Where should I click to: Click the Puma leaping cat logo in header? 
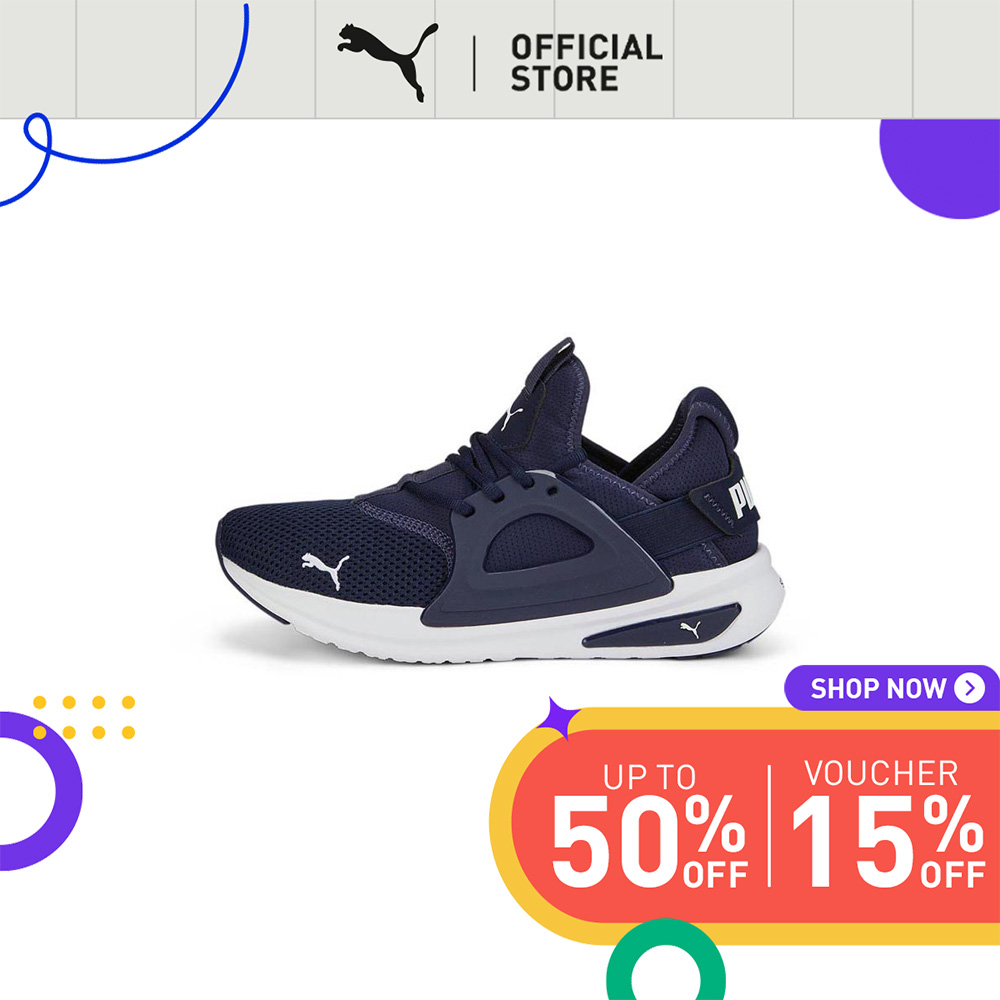pos(388,62)
